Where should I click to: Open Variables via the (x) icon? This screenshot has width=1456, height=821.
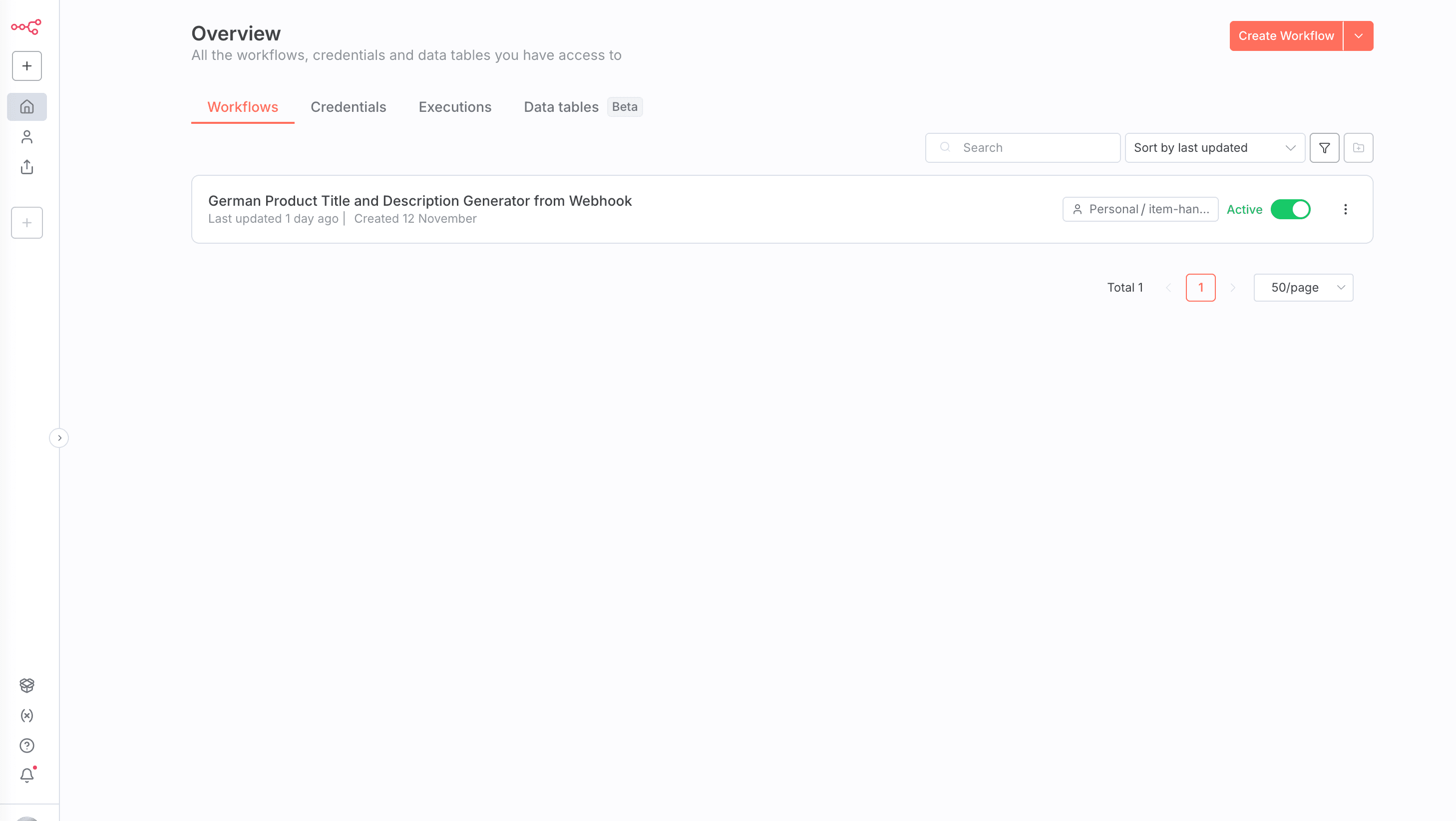point(26,715)
